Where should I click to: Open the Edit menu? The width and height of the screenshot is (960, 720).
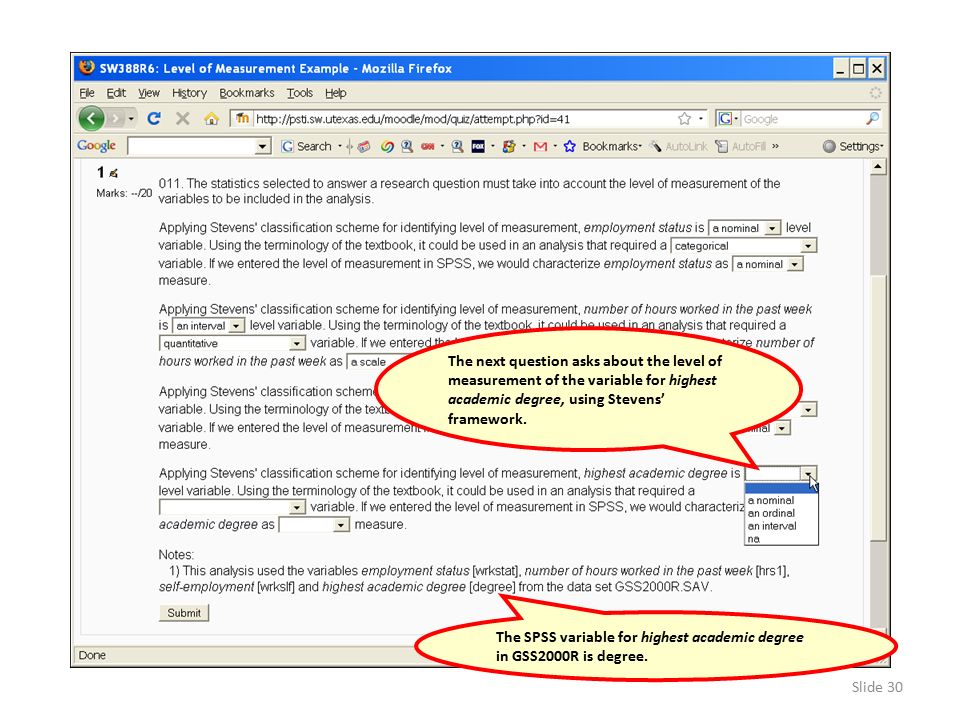(x=116, y=93)
